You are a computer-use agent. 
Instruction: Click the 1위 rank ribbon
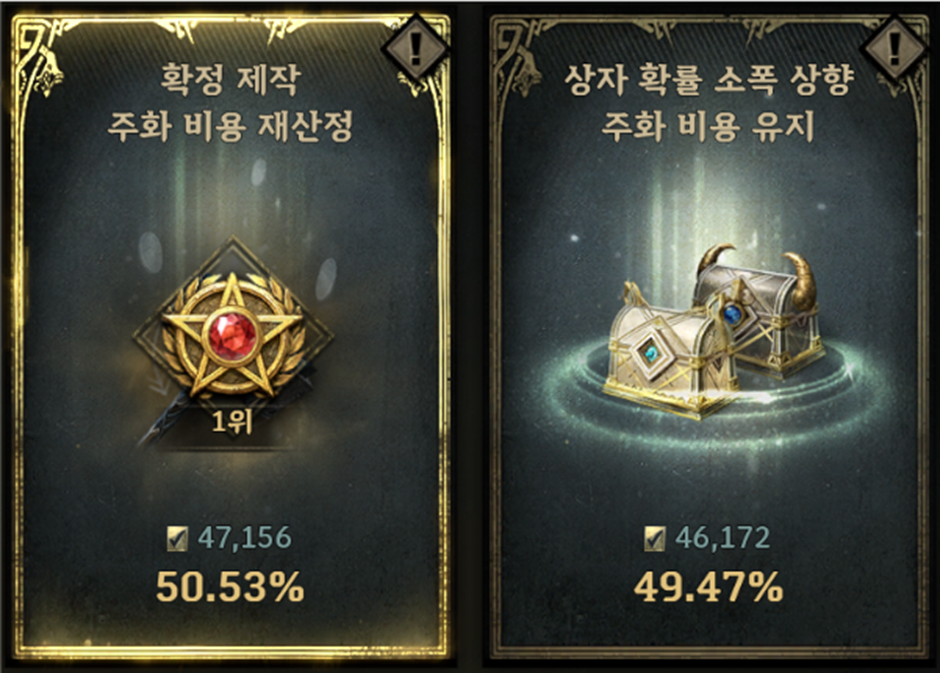(233, 422)
